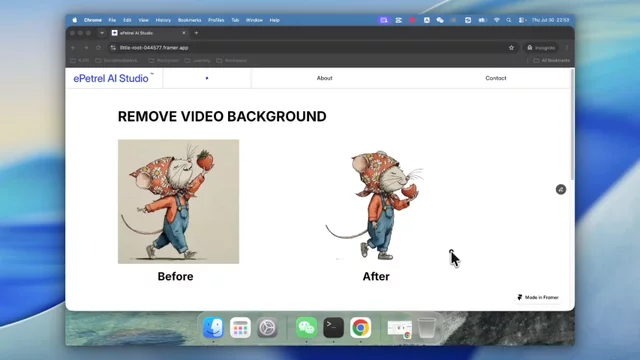
Task: Open Google Chrome from the Dock
Action: [x=360, y=327]
